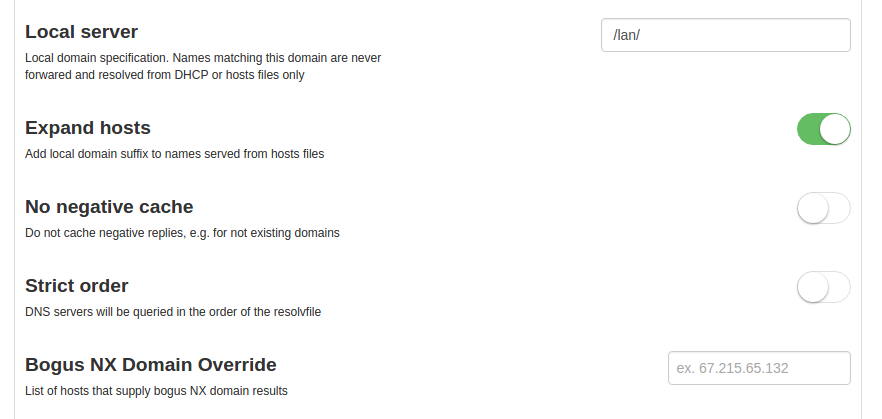Click the Local server input field
The width and height of the screenshot is (882, 419).
(x=725, y=34)
